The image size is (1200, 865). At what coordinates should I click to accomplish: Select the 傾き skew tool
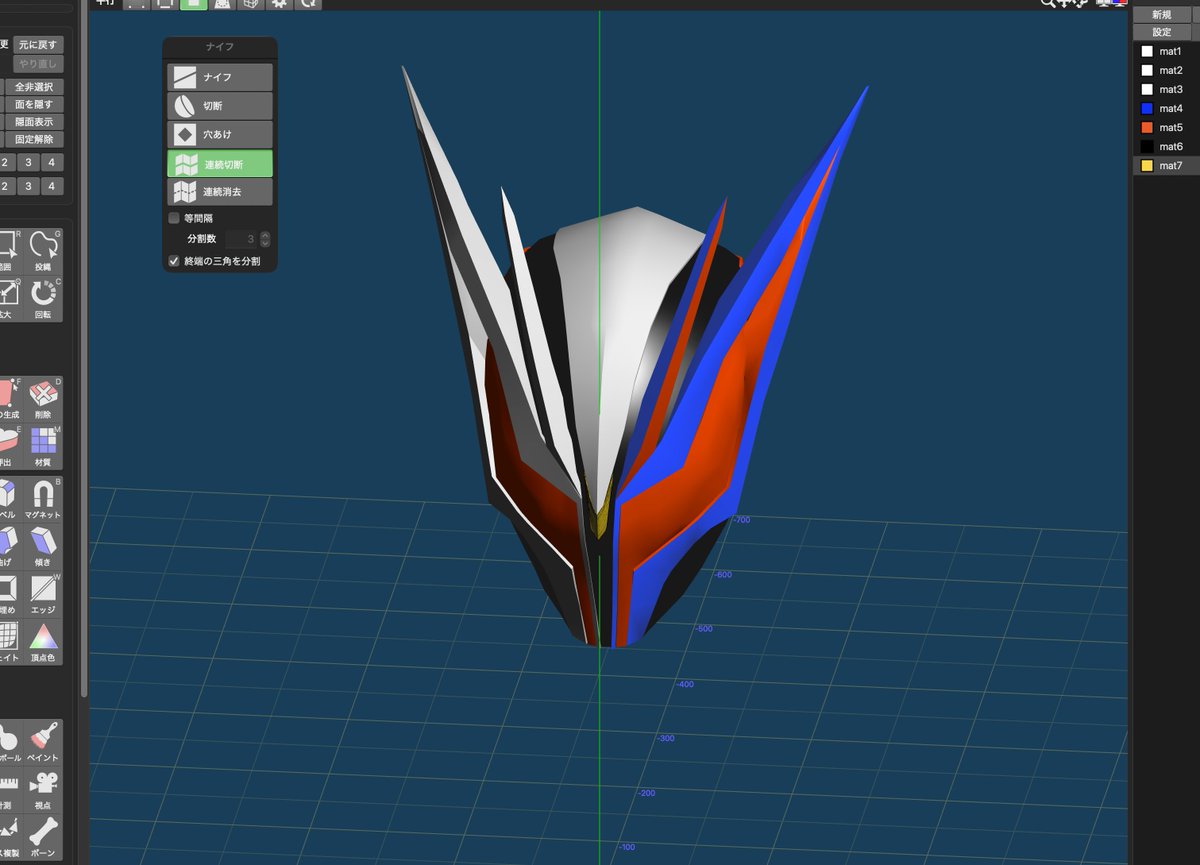pyautogui.click(x=43, y=547)
